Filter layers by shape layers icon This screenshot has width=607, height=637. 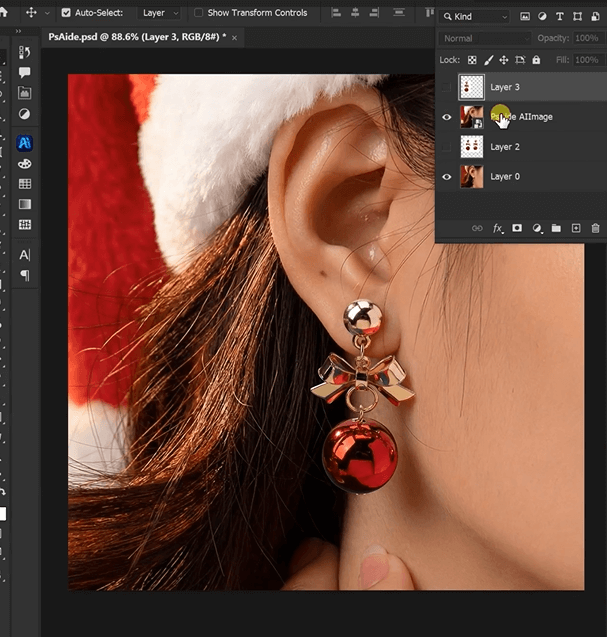[577, 16]
